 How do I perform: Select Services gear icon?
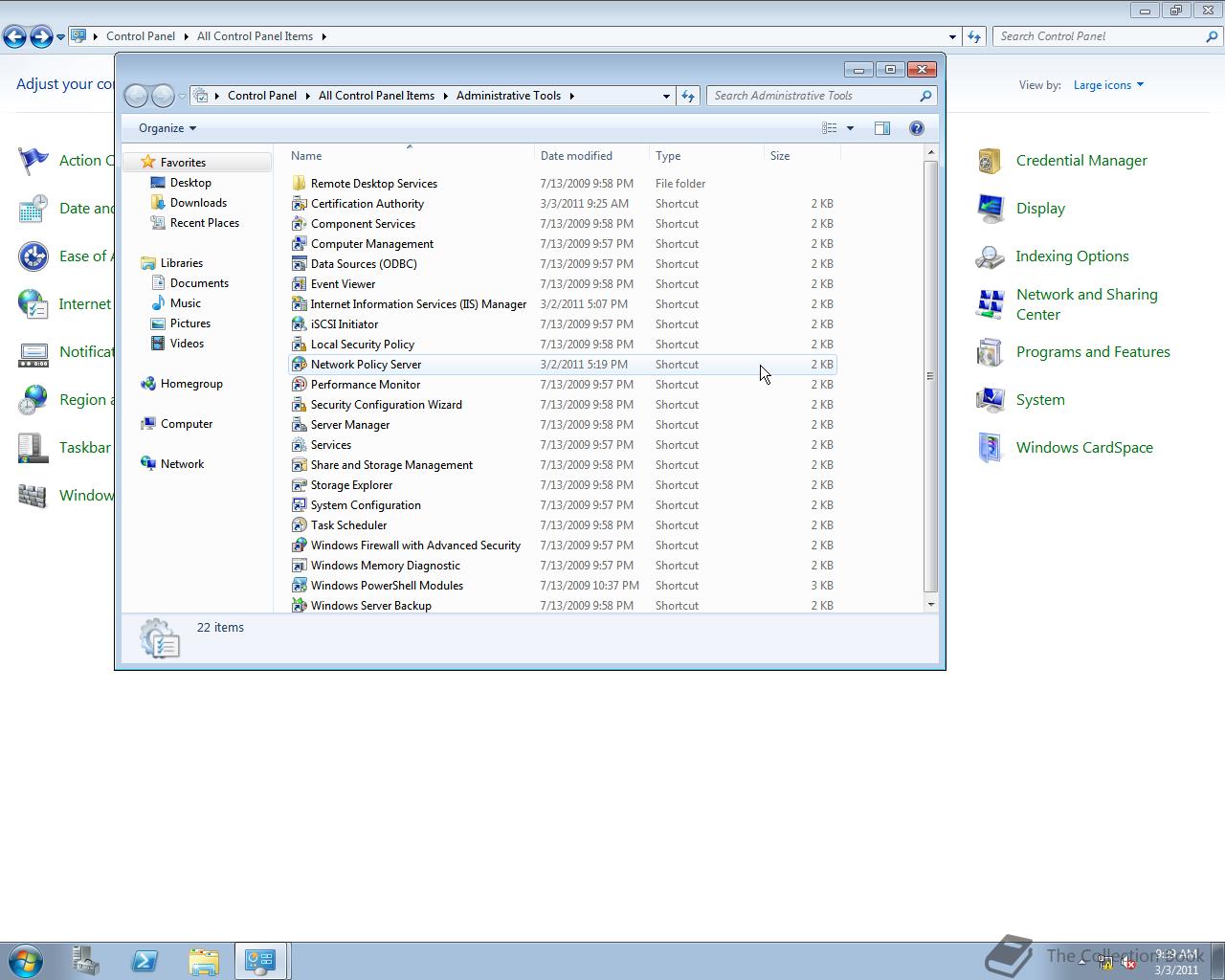click(x=299, y=445)
